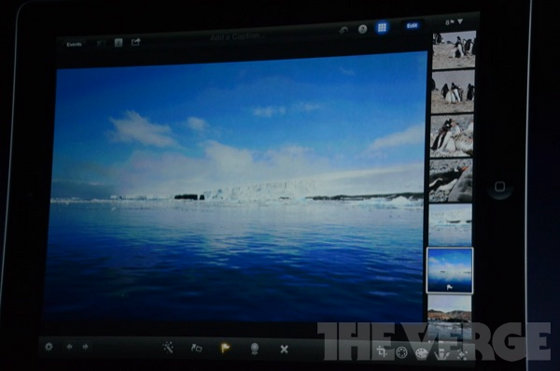Open the help question mark icon
560x371 pixels.
coord(362,29)
